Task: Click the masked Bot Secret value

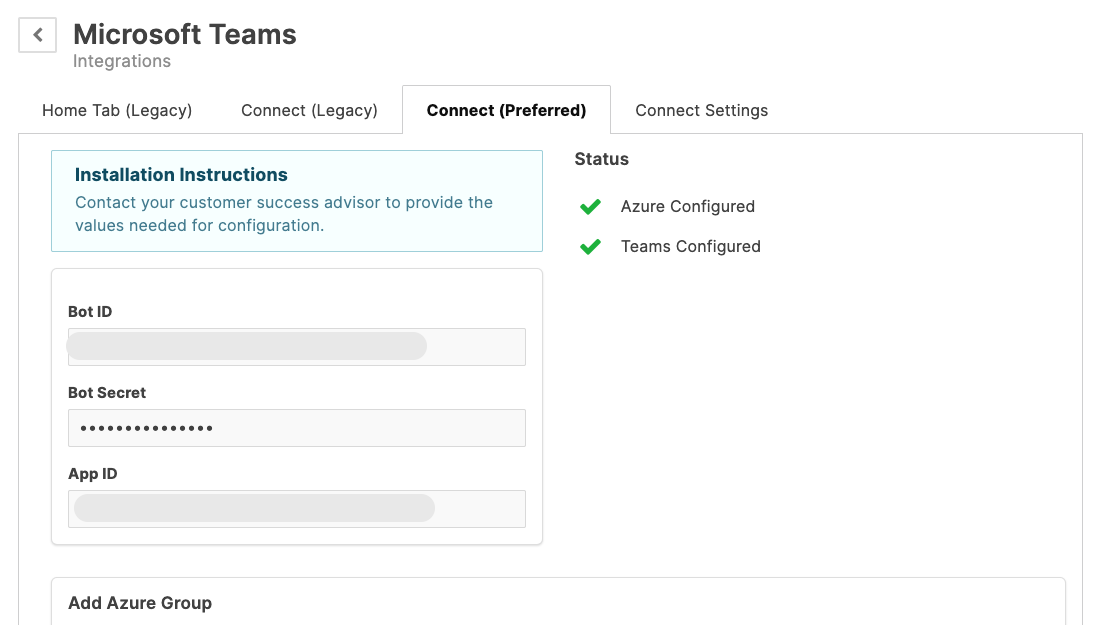Action: click(140, 427)
